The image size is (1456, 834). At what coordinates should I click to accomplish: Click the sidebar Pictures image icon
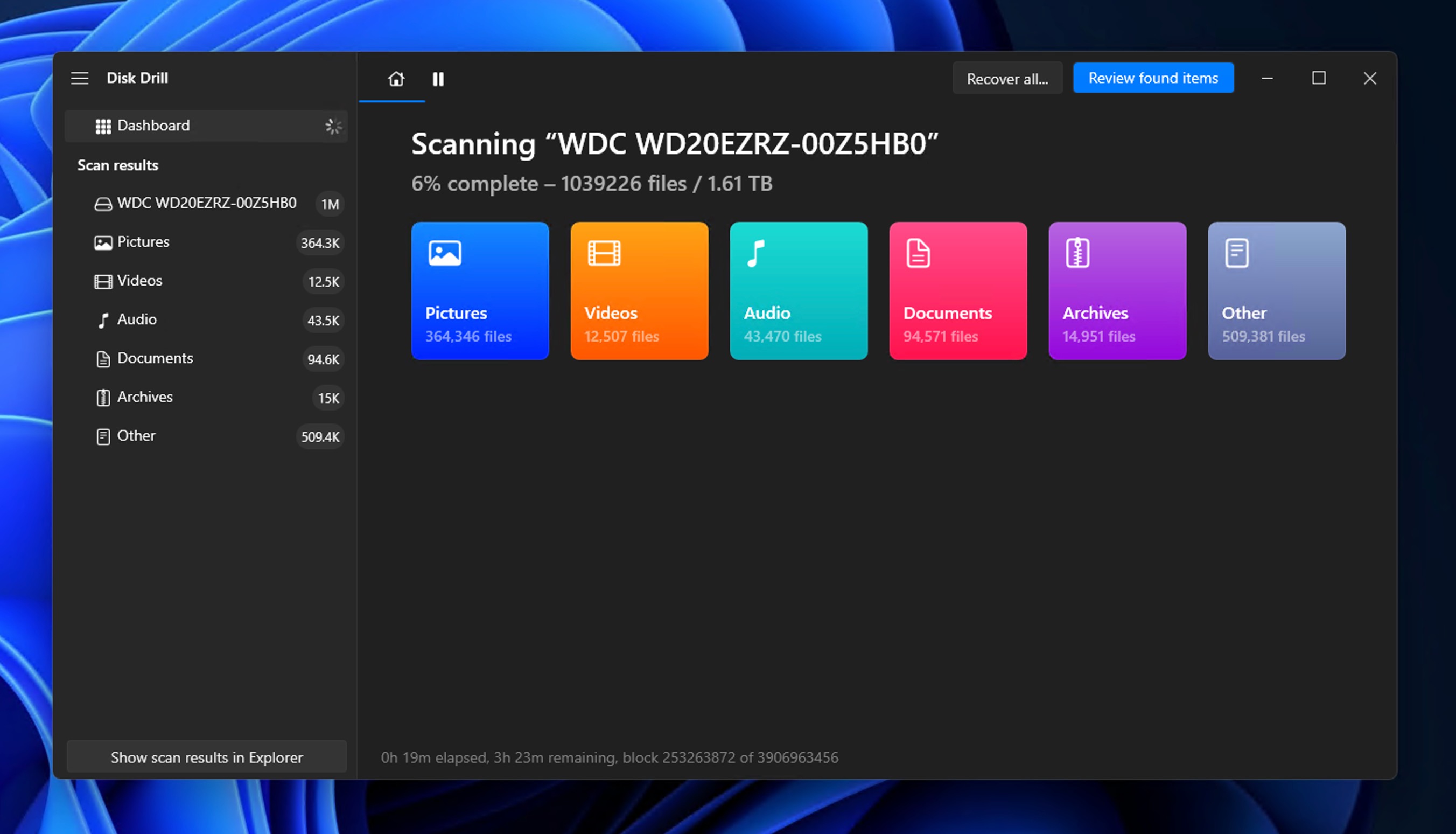[x=103, y=243]
